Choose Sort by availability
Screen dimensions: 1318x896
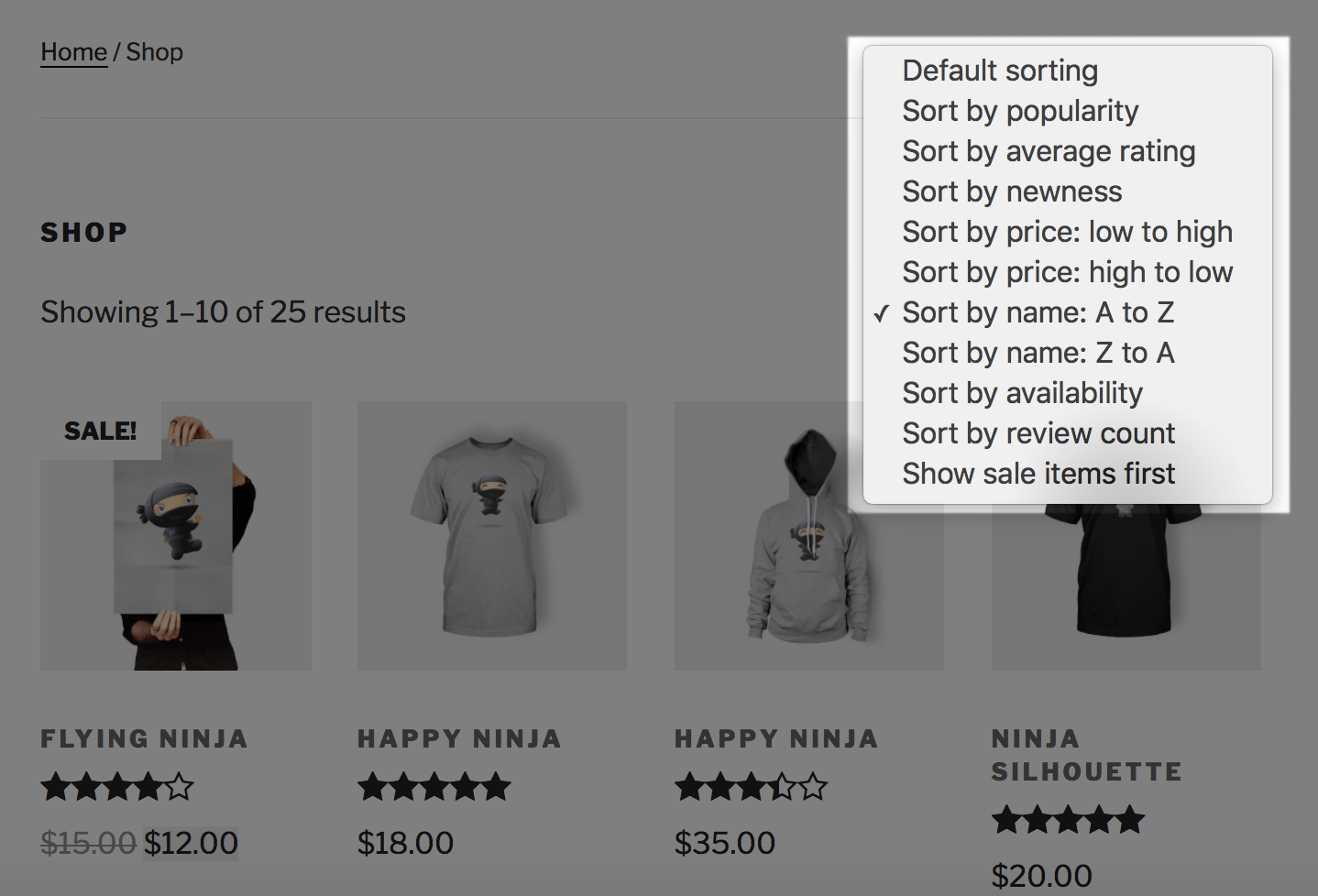pyautogui.click(x=1022, y=393)
